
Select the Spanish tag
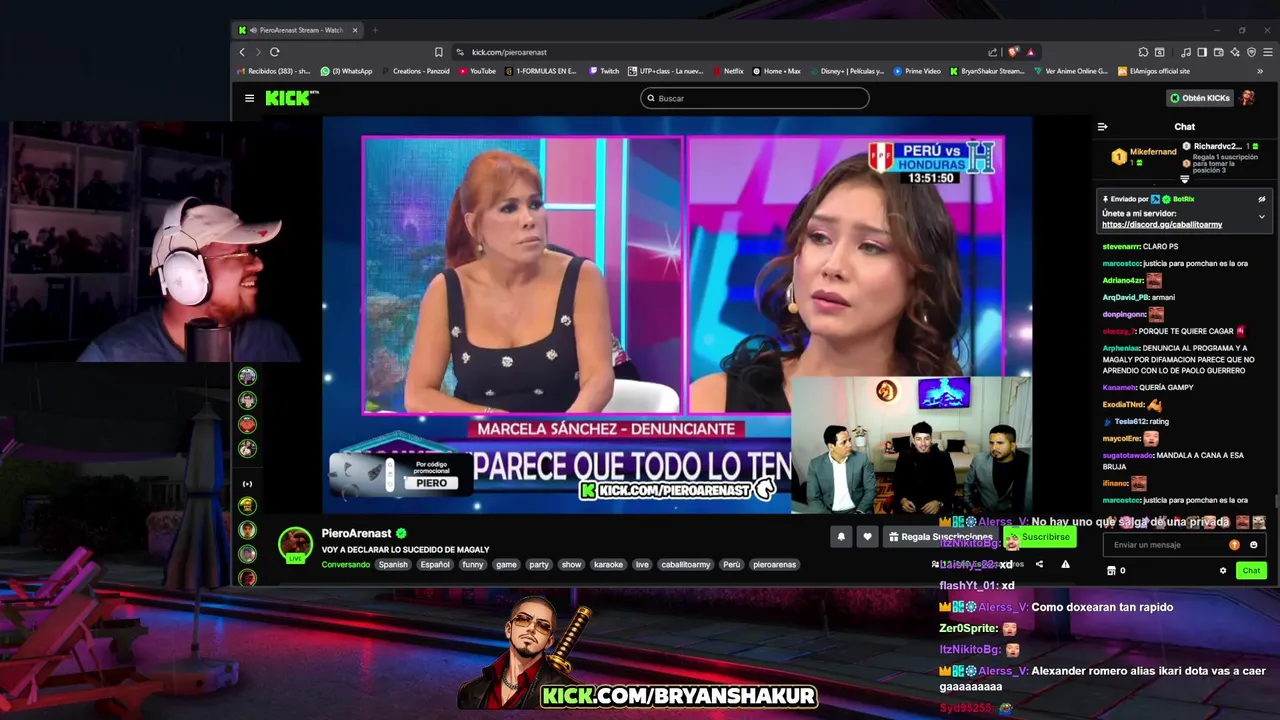[x=393, y=565]
